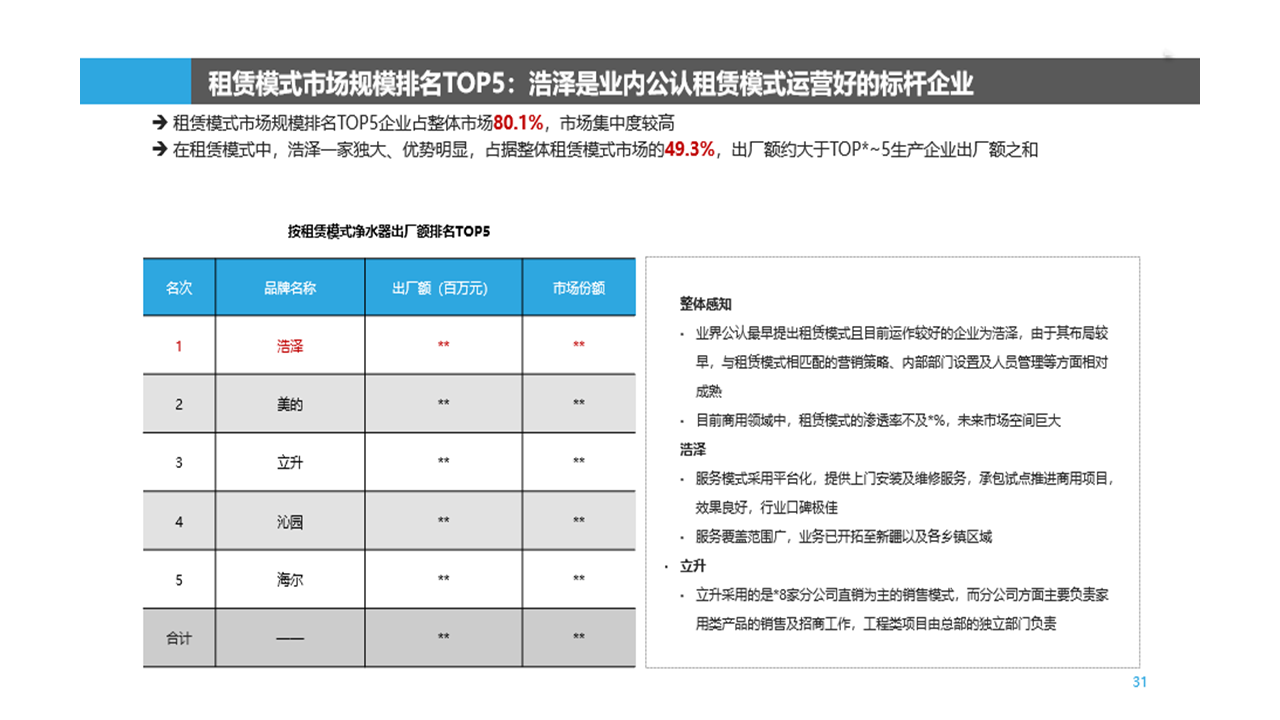Select the 立升 cell in the table
Screen dimensions: 1280x720
[290, 462]
